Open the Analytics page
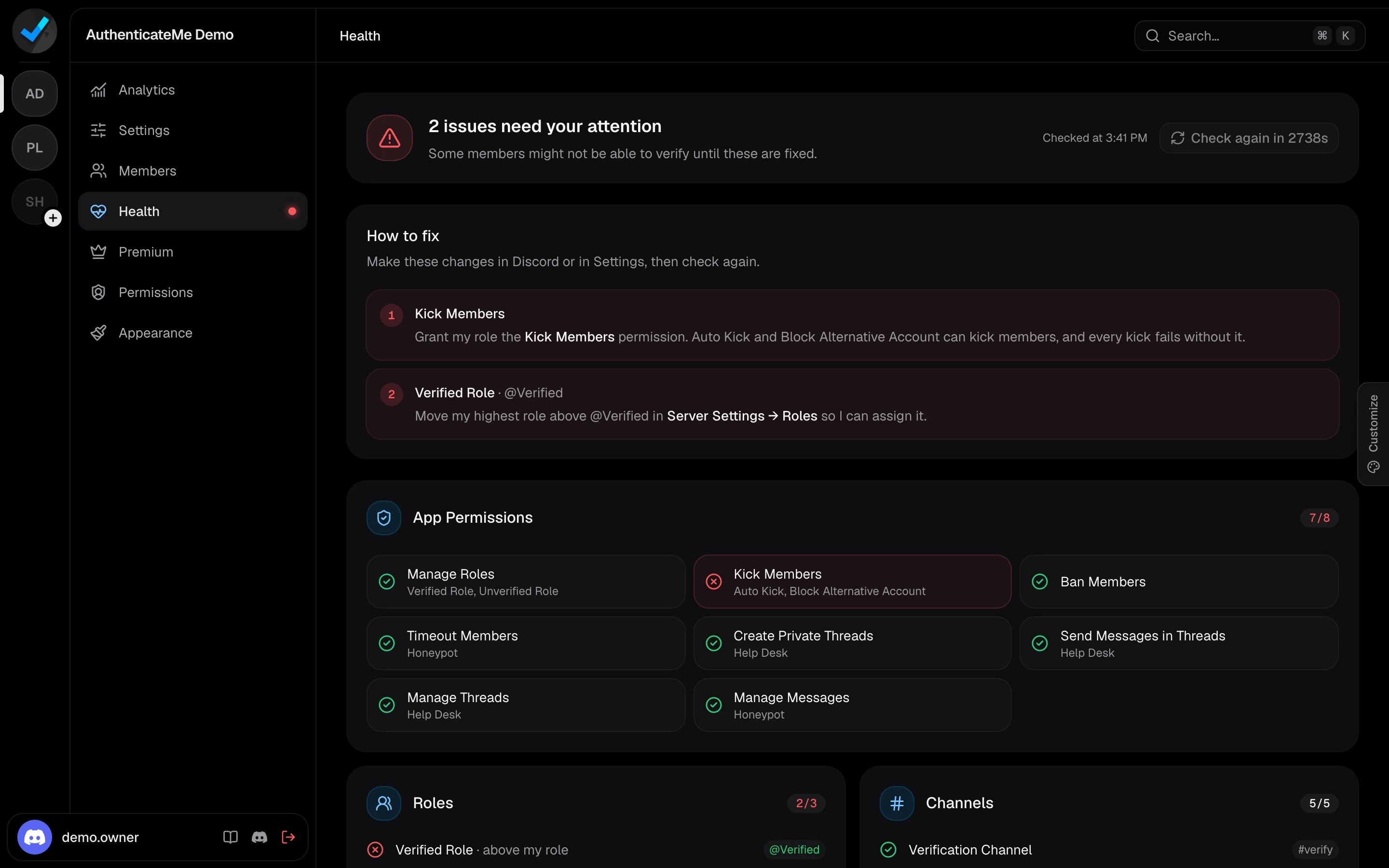Screen dimensions: 1389x868 [x=193, y=90]
